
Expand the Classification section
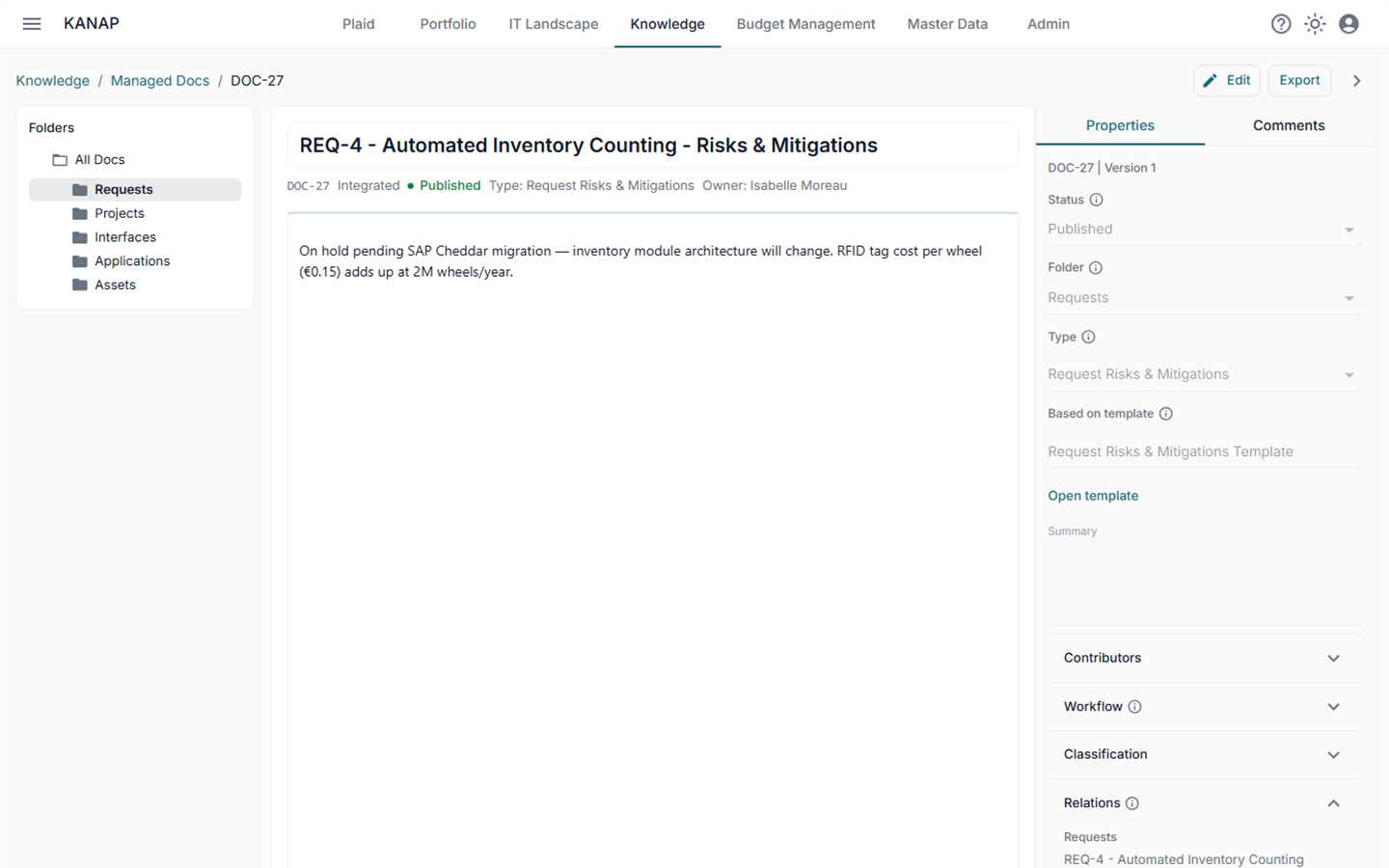click(x=1204, y=754)
